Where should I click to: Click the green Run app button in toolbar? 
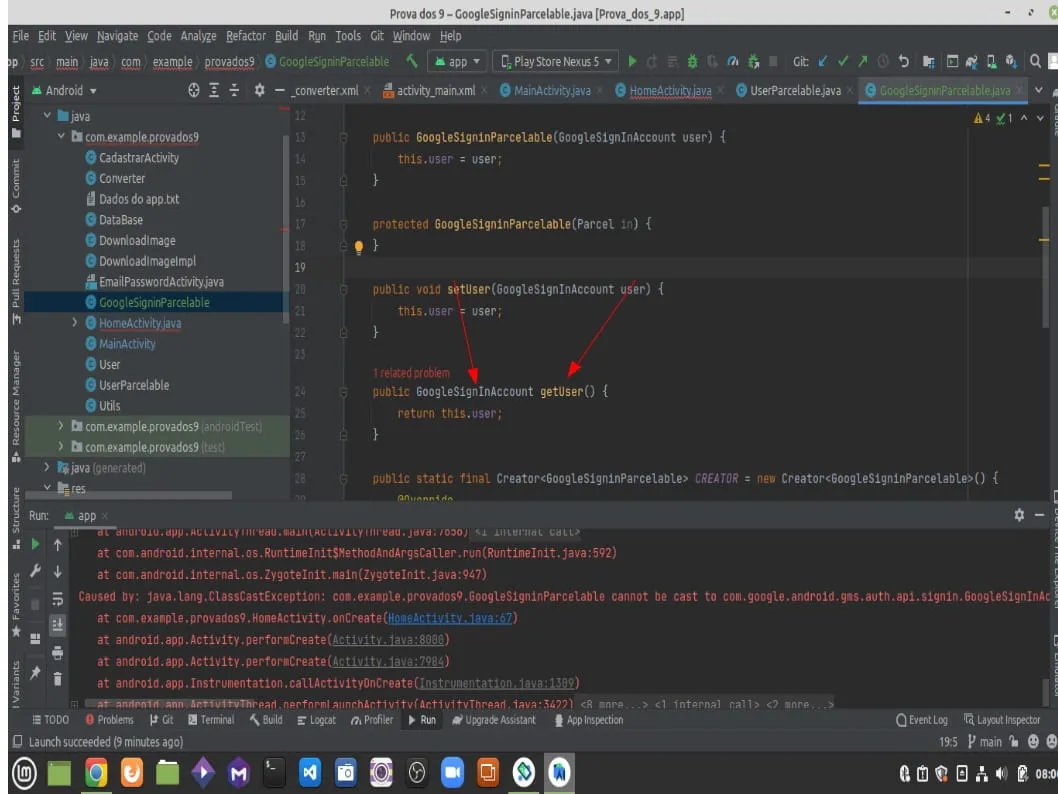coord(632,62)
